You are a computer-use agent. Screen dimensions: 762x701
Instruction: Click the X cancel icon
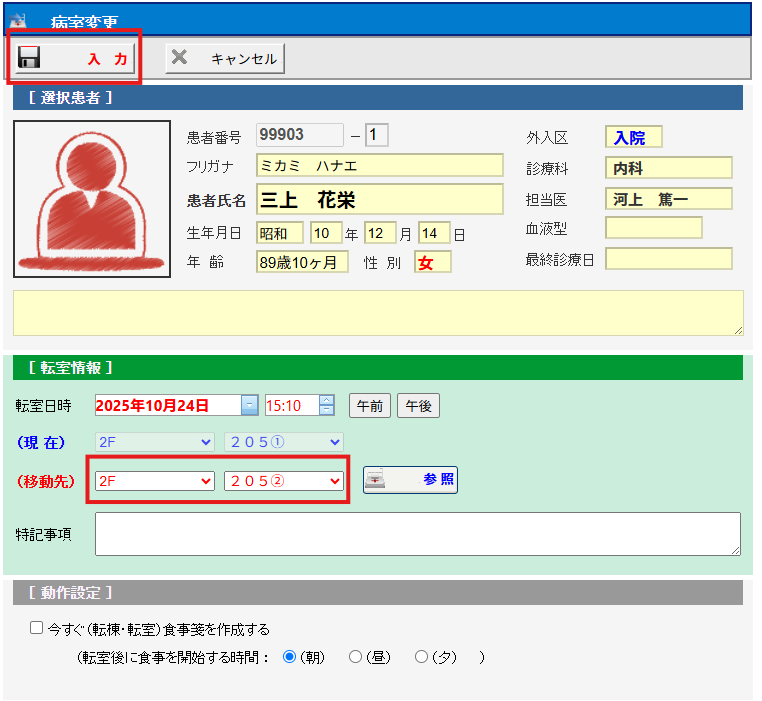coord(179,58)
